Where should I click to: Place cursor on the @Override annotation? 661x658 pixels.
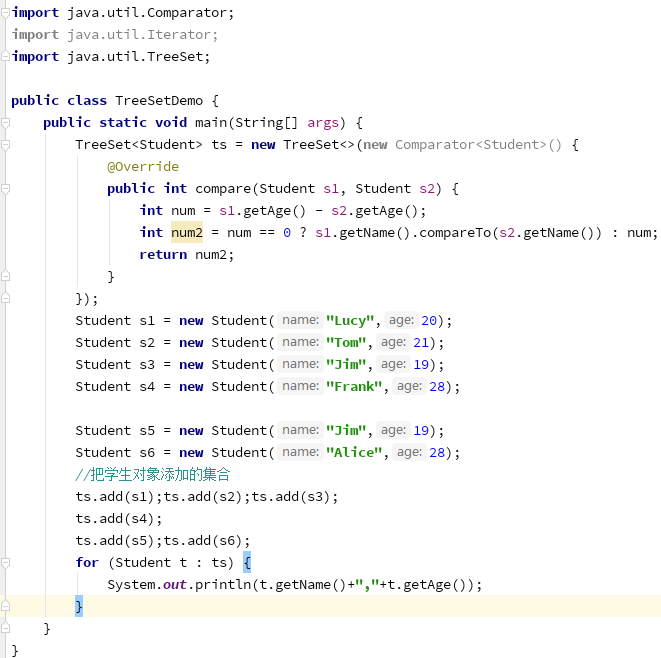click(x=143, y=167)
